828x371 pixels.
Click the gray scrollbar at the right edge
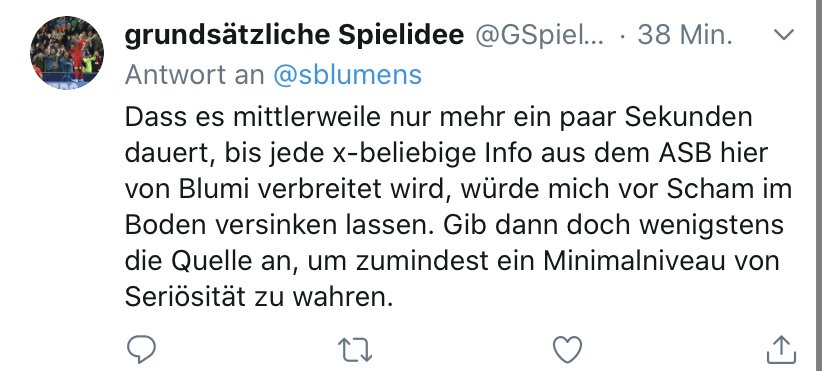click(x=821, y=185)
